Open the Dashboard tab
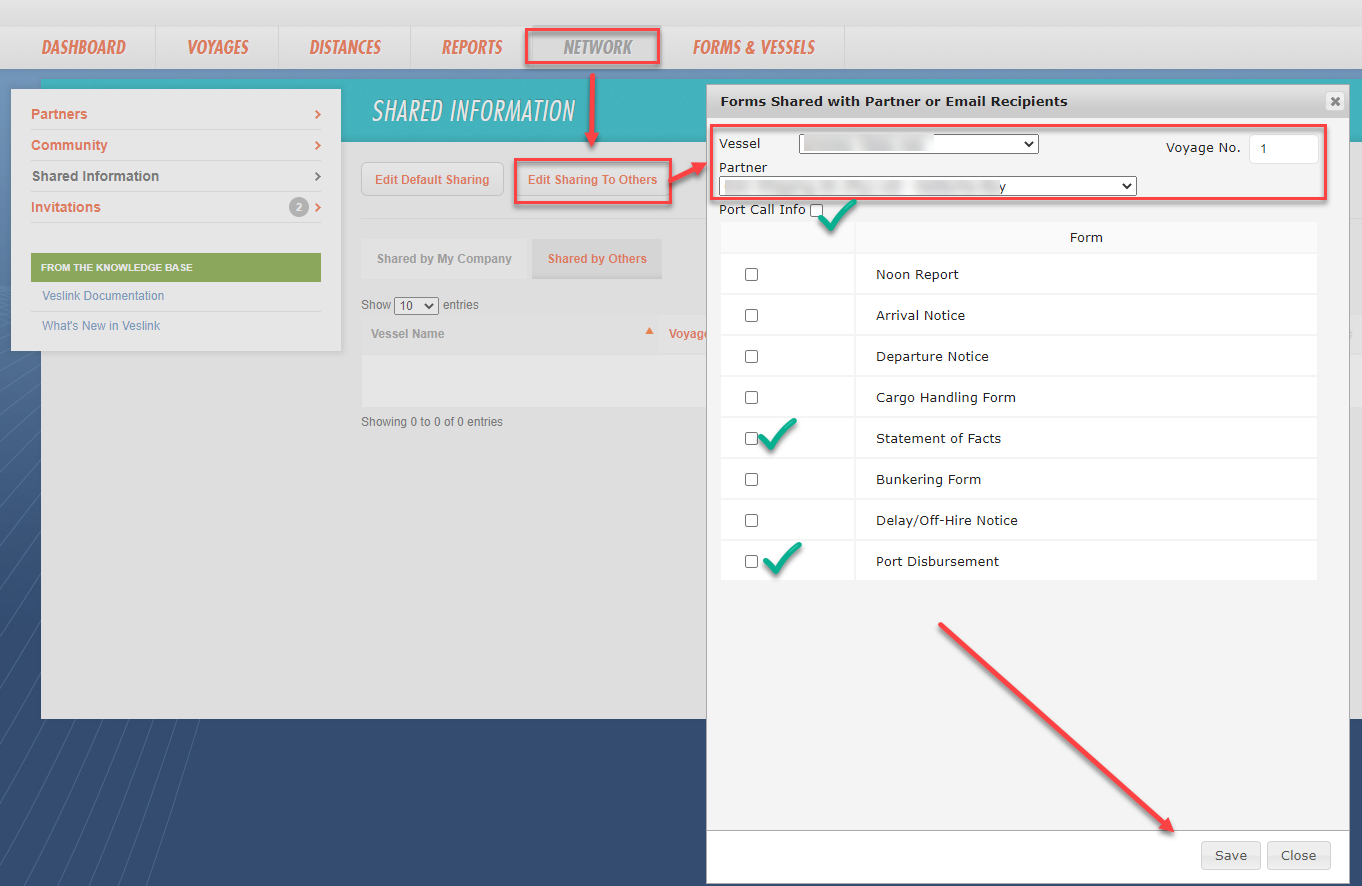The width and height of the screenshot is (1362, 886). pyautogui.click(x=82, y=47)
